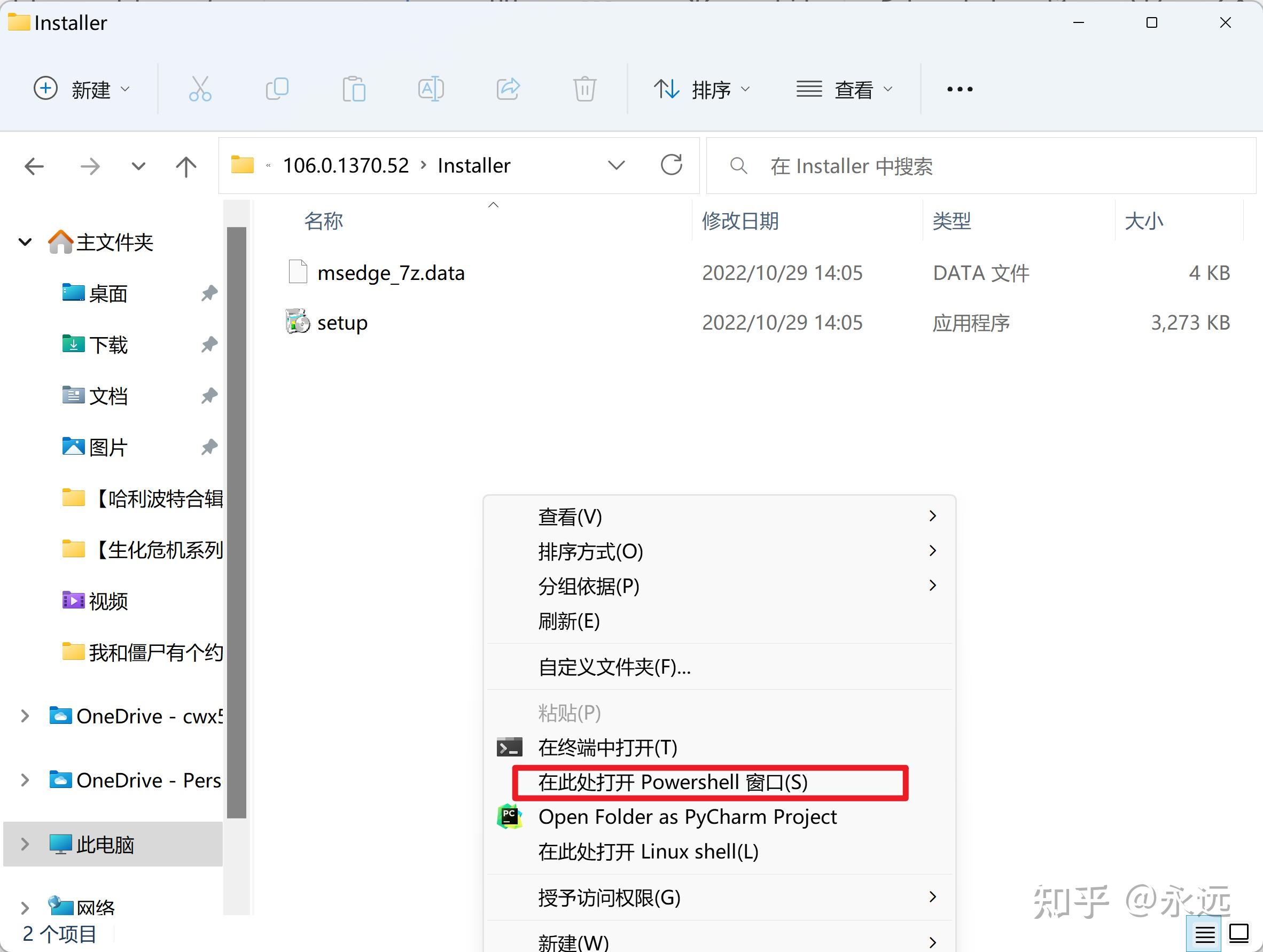Switch to large thumbnails view at bottom right
The image size is (1263, 952).
pos(1238,934)
